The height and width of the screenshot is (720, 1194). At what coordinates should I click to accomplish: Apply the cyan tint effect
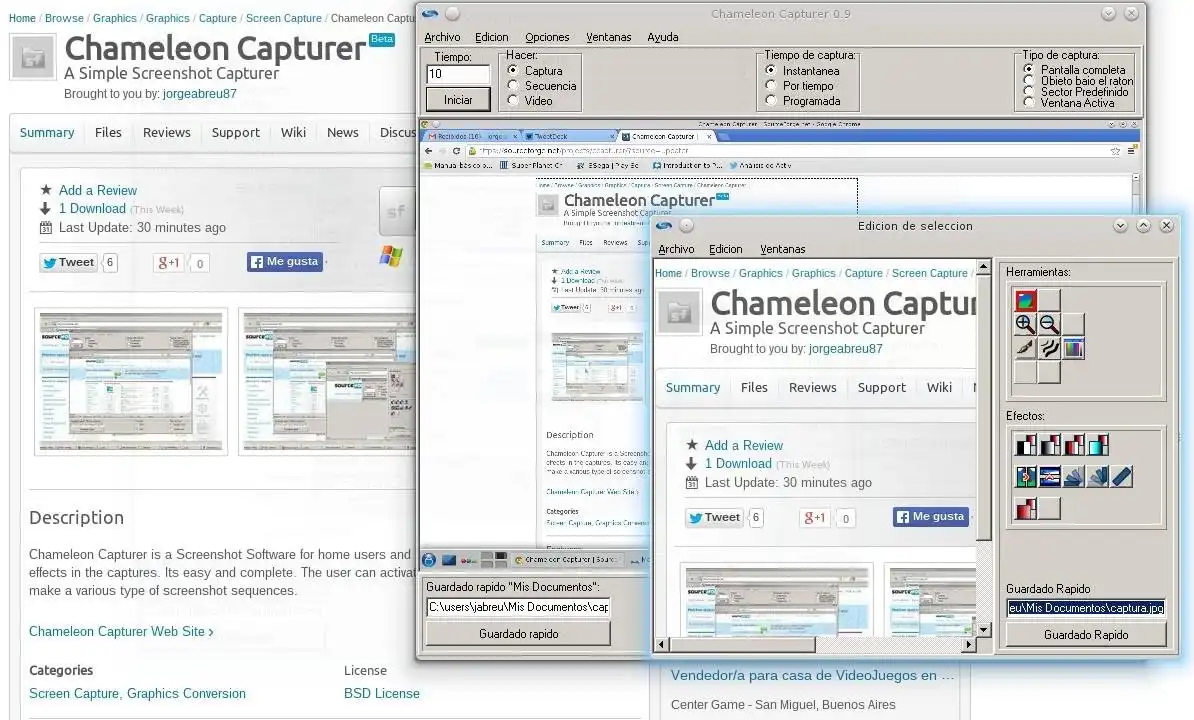pyautogui.click(x=1098, y=444)
